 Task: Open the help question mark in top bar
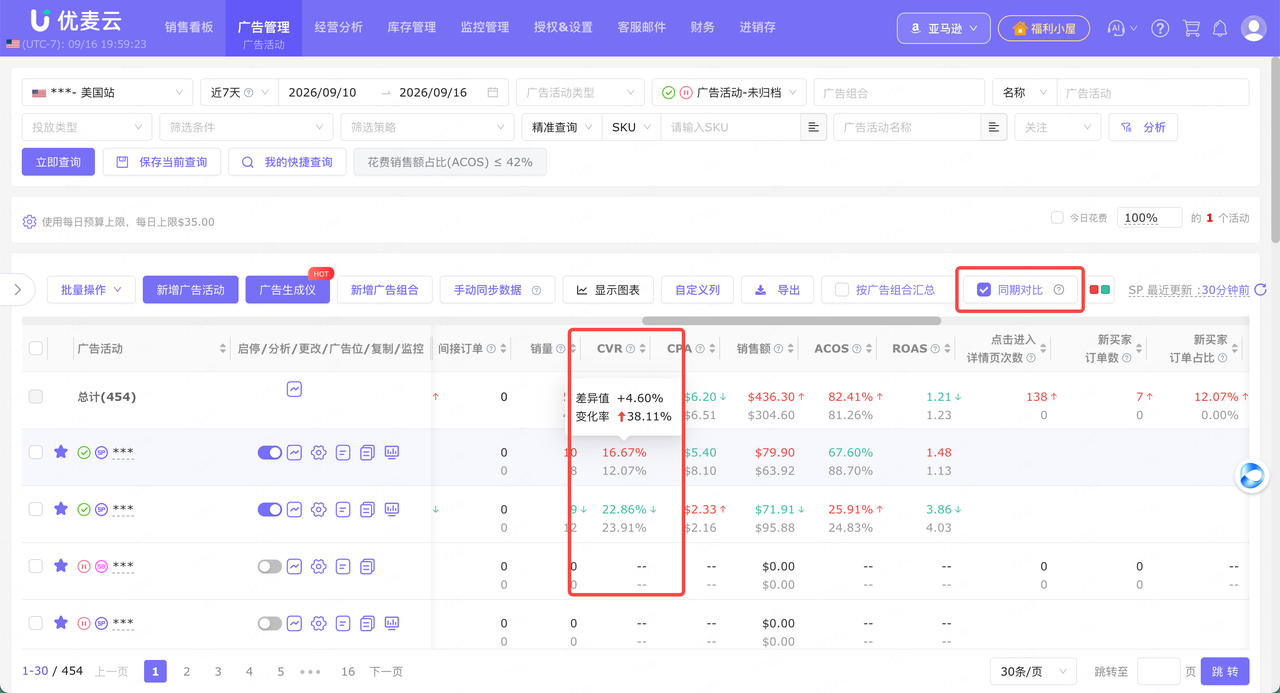1160,28
